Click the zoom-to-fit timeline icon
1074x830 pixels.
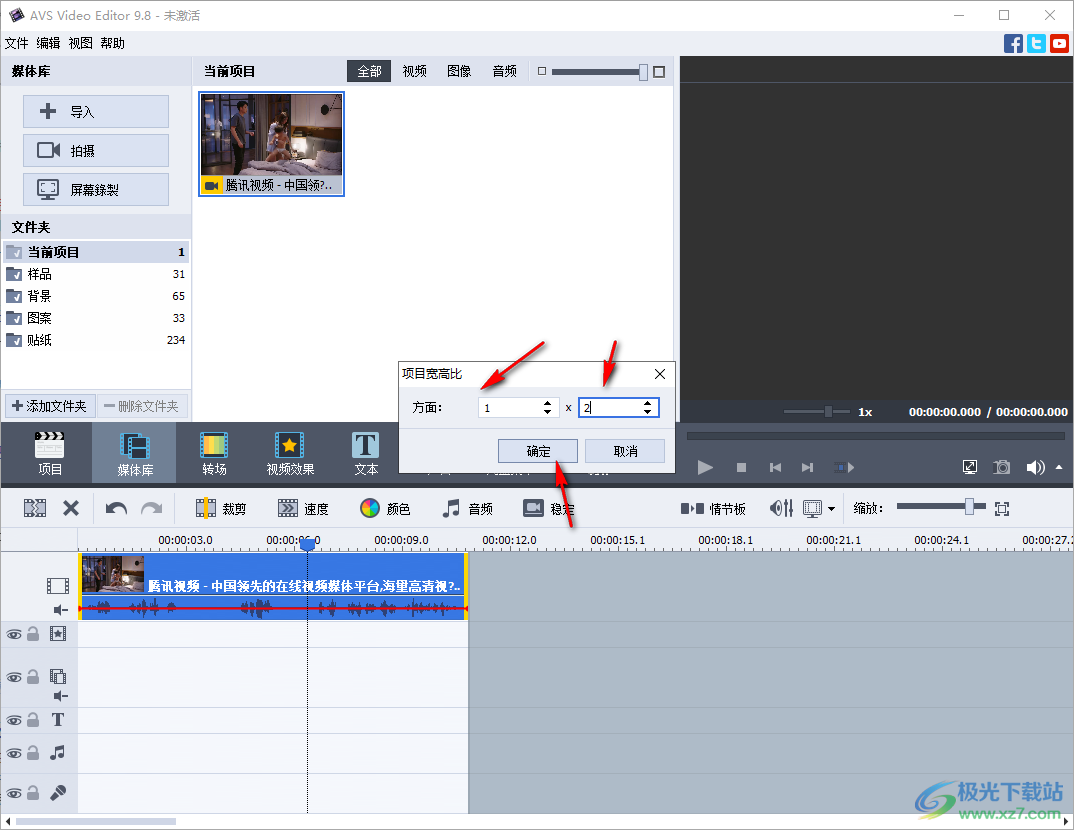click(x=1002, y=509)
